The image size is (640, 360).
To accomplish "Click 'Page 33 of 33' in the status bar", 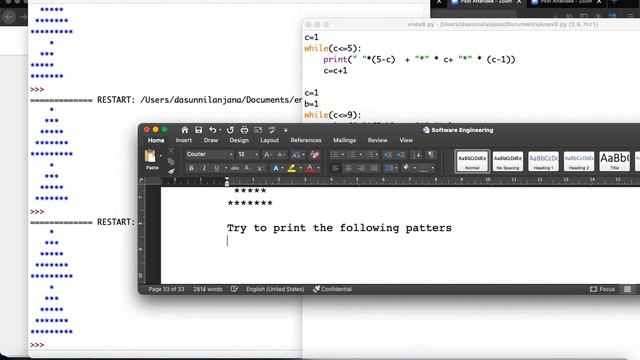I will 166,289.
